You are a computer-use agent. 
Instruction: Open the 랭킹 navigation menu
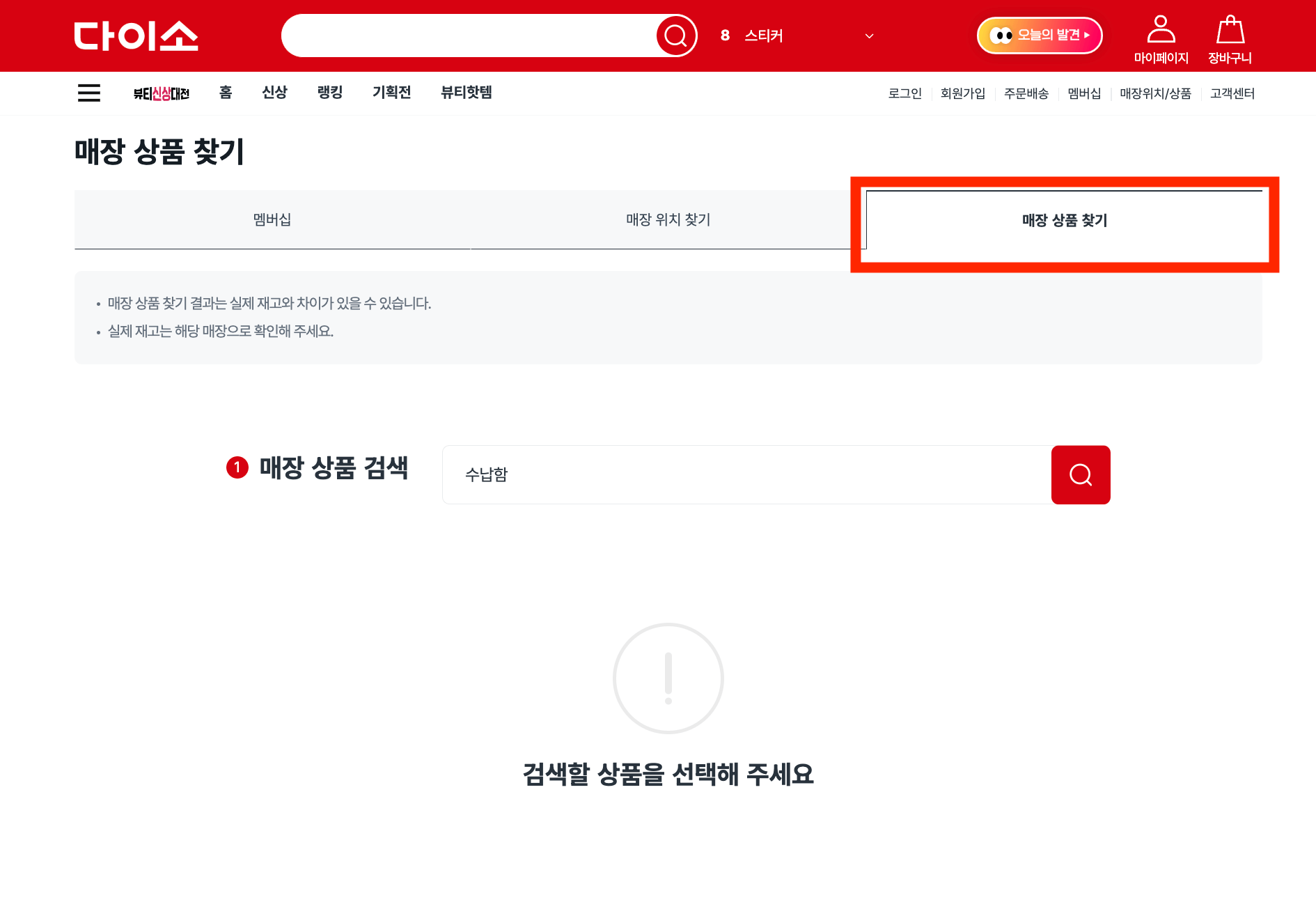coord(329,93)
